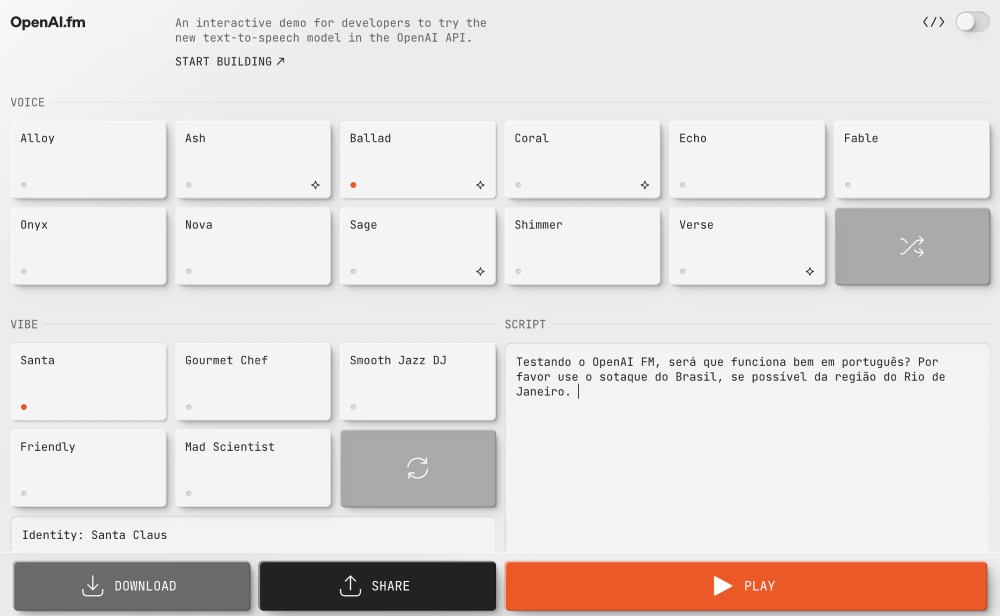Toggle the code view switch
1000x616 pixels.
click(972, 22)
